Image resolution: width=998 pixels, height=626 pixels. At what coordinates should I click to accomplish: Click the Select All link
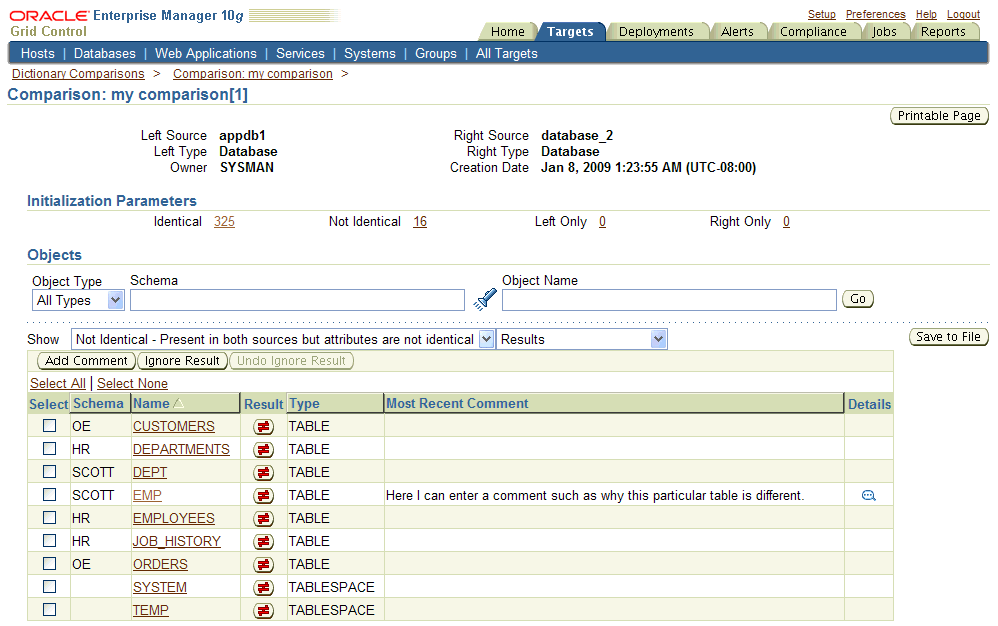pos(58,384)
